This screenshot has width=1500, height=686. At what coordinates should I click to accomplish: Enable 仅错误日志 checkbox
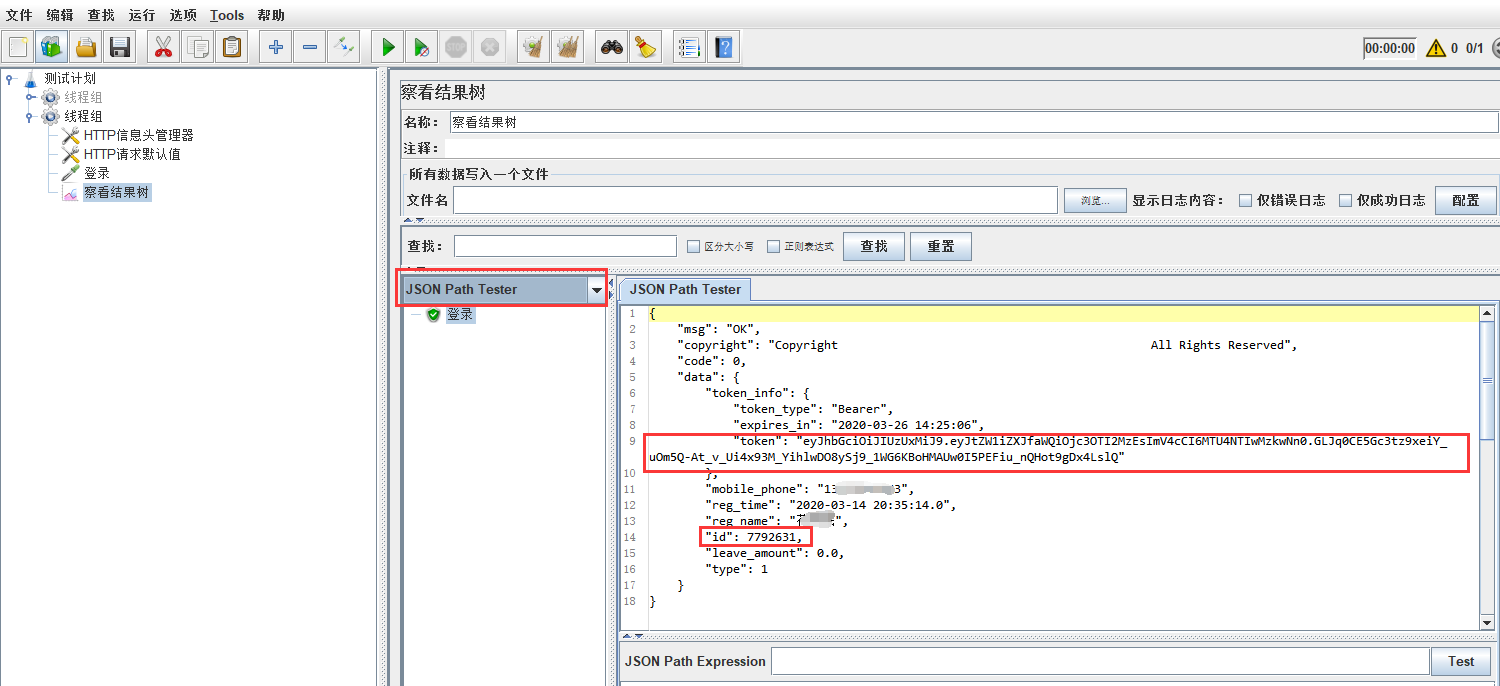(x=1245, y=200)
